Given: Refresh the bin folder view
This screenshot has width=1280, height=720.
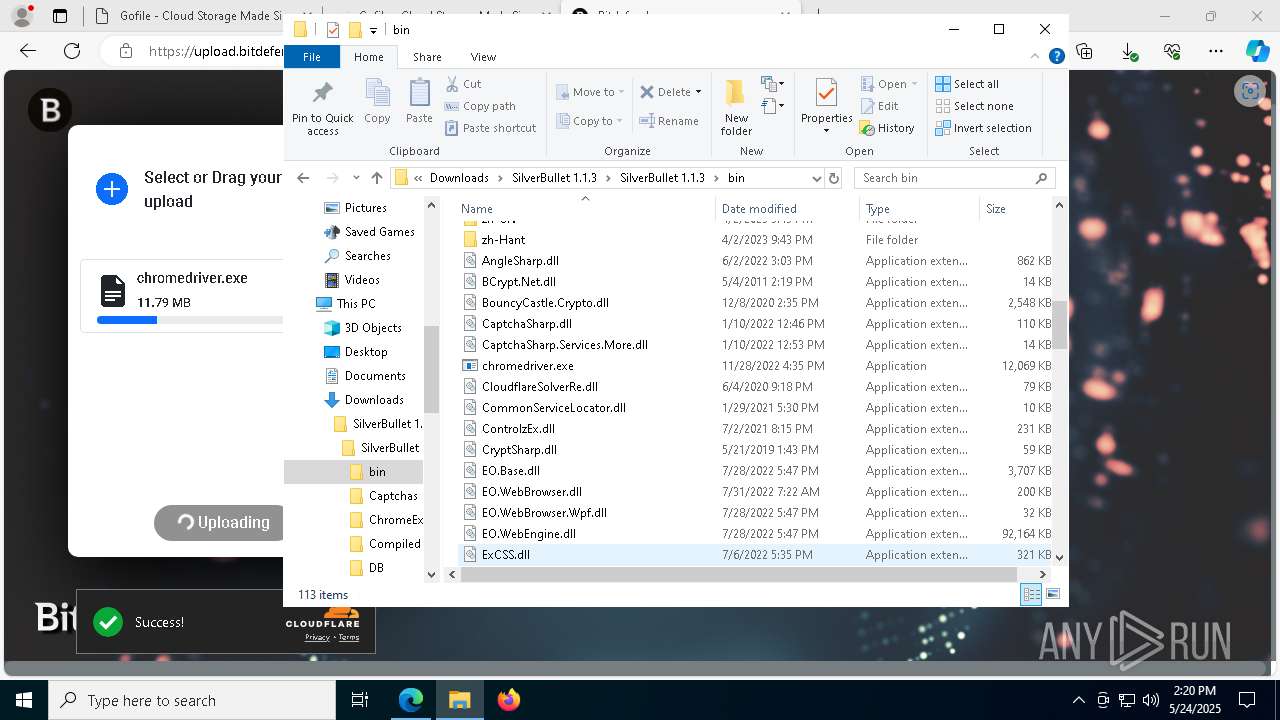Looking at the screenshot, I should click(x=834, y=178).
